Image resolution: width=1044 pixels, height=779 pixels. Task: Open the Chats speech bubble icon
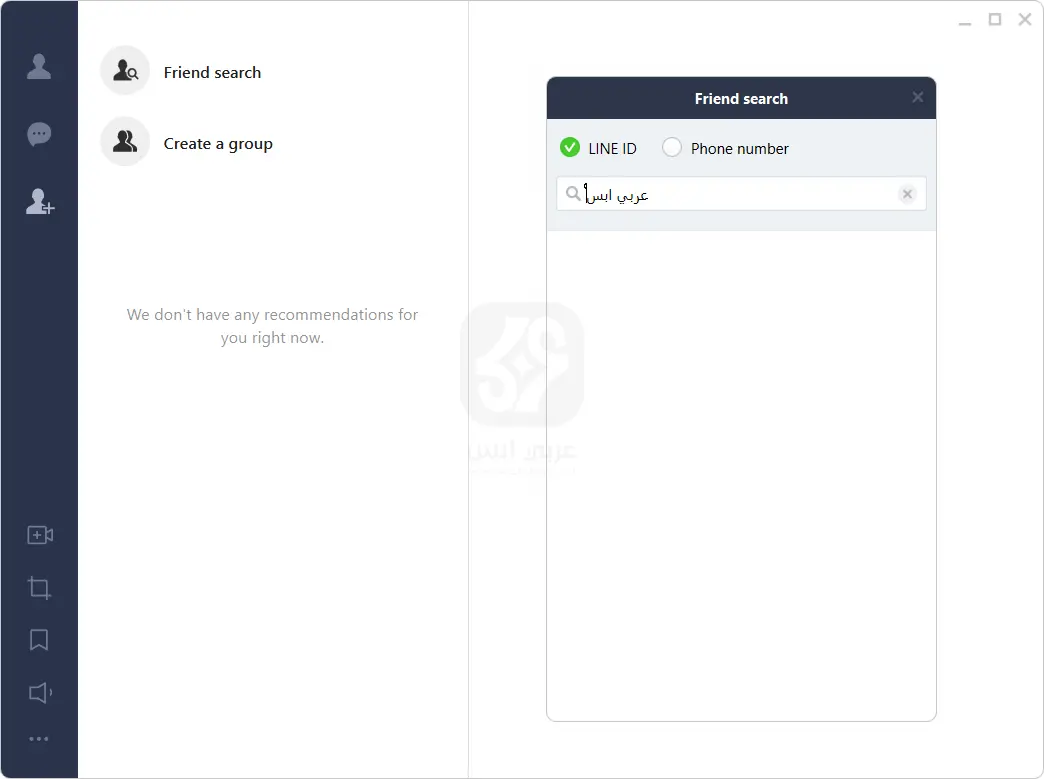(x=39, y=134)
